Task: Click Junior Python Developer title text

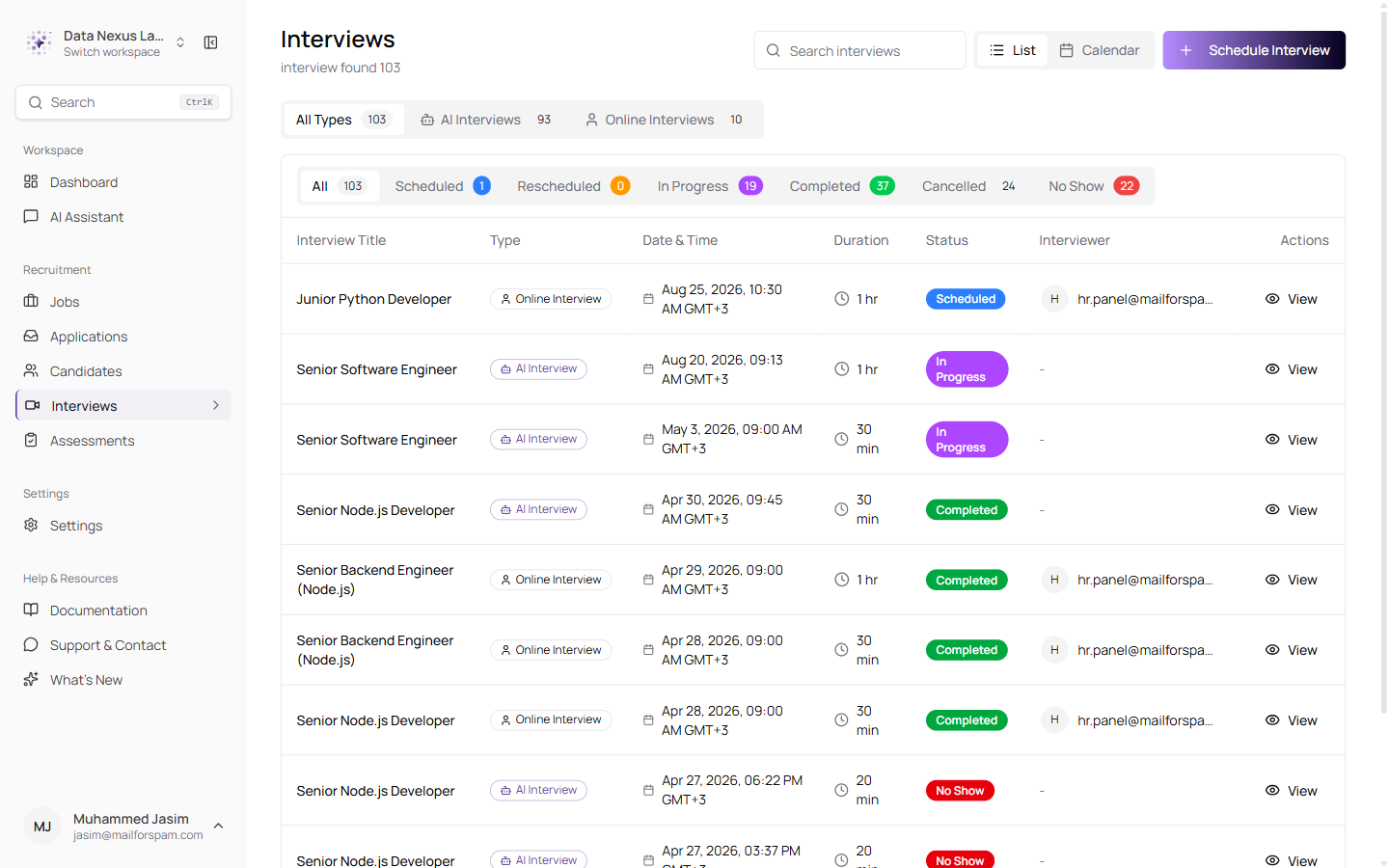Action: pyautogui.click(x=373, y=299)
